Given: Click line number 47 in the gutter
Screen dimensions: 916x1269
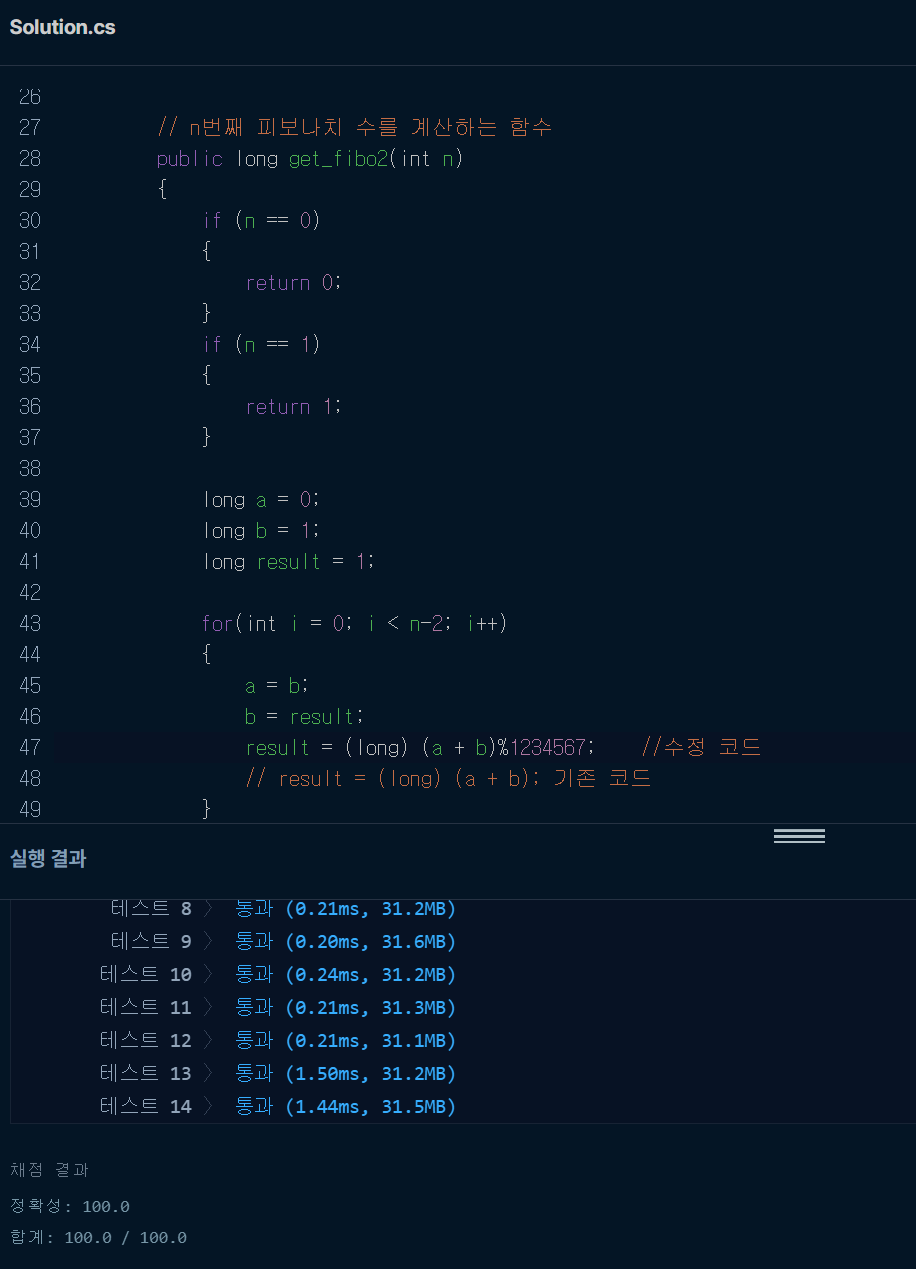Looking at the screenshot, I should click(30, 748).
